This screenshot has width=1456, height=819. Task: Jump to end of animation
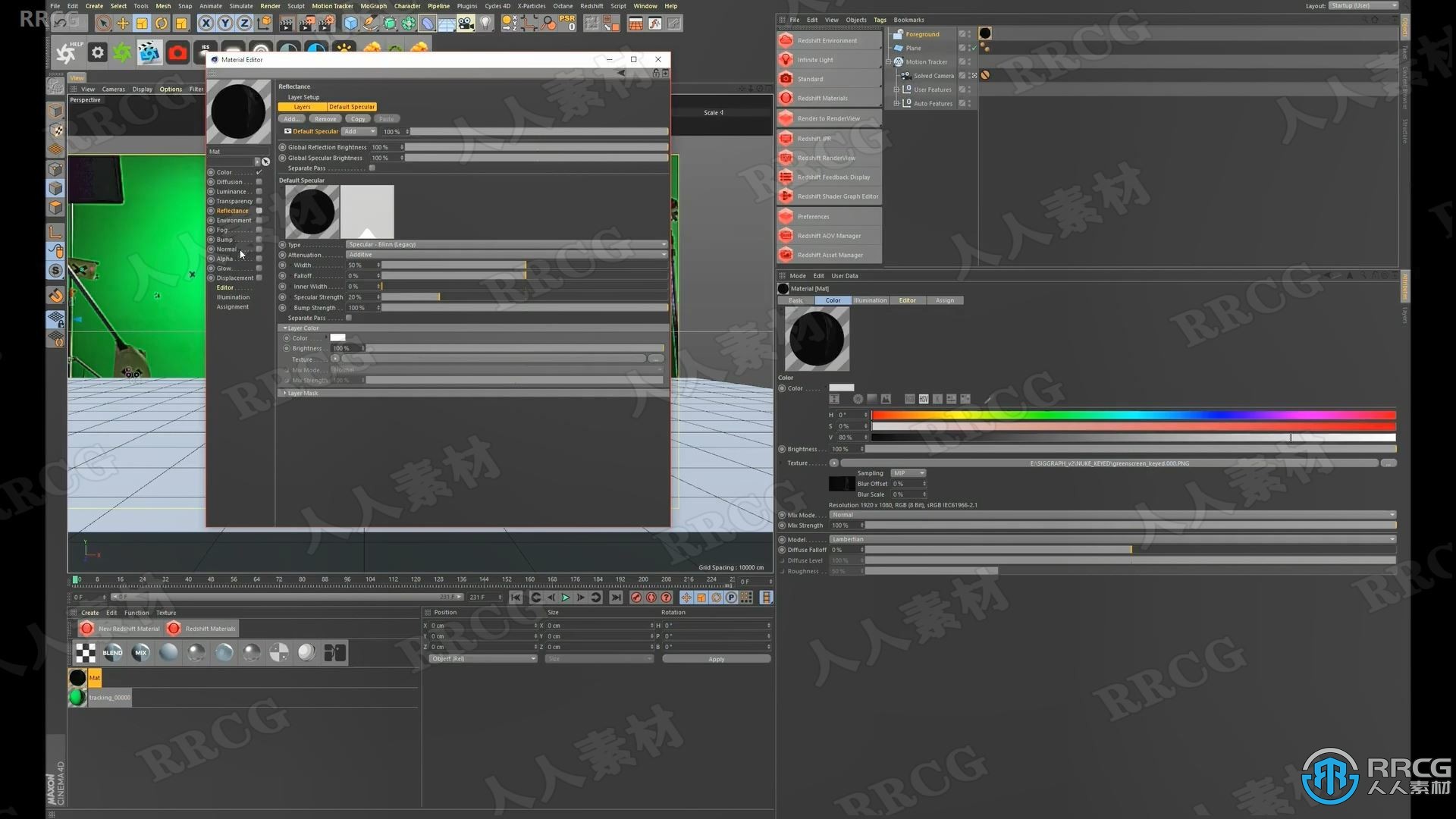point(617,598)
